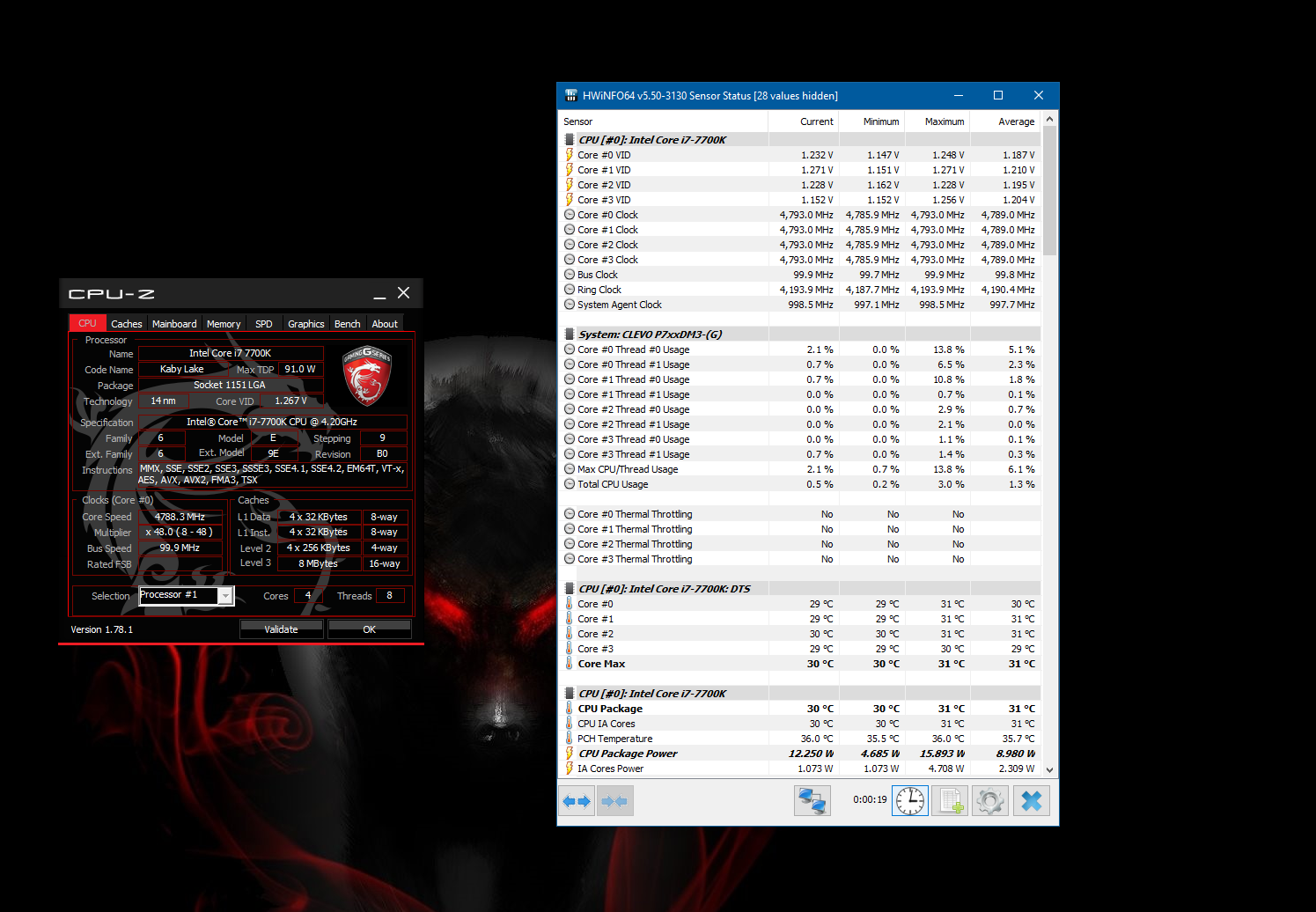Select 'Core #0 Thread #0 Usage' row
This screenshot has height=912, width=1316.
tap(799, 349)
